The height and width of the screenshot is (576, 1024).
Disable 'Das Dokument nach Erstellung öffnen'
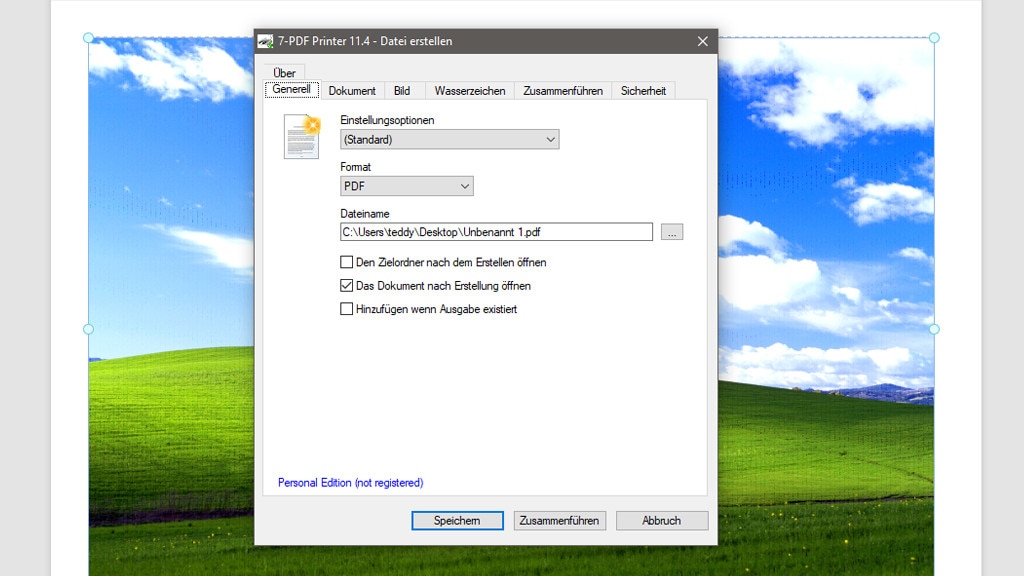(x=344, y=286)
